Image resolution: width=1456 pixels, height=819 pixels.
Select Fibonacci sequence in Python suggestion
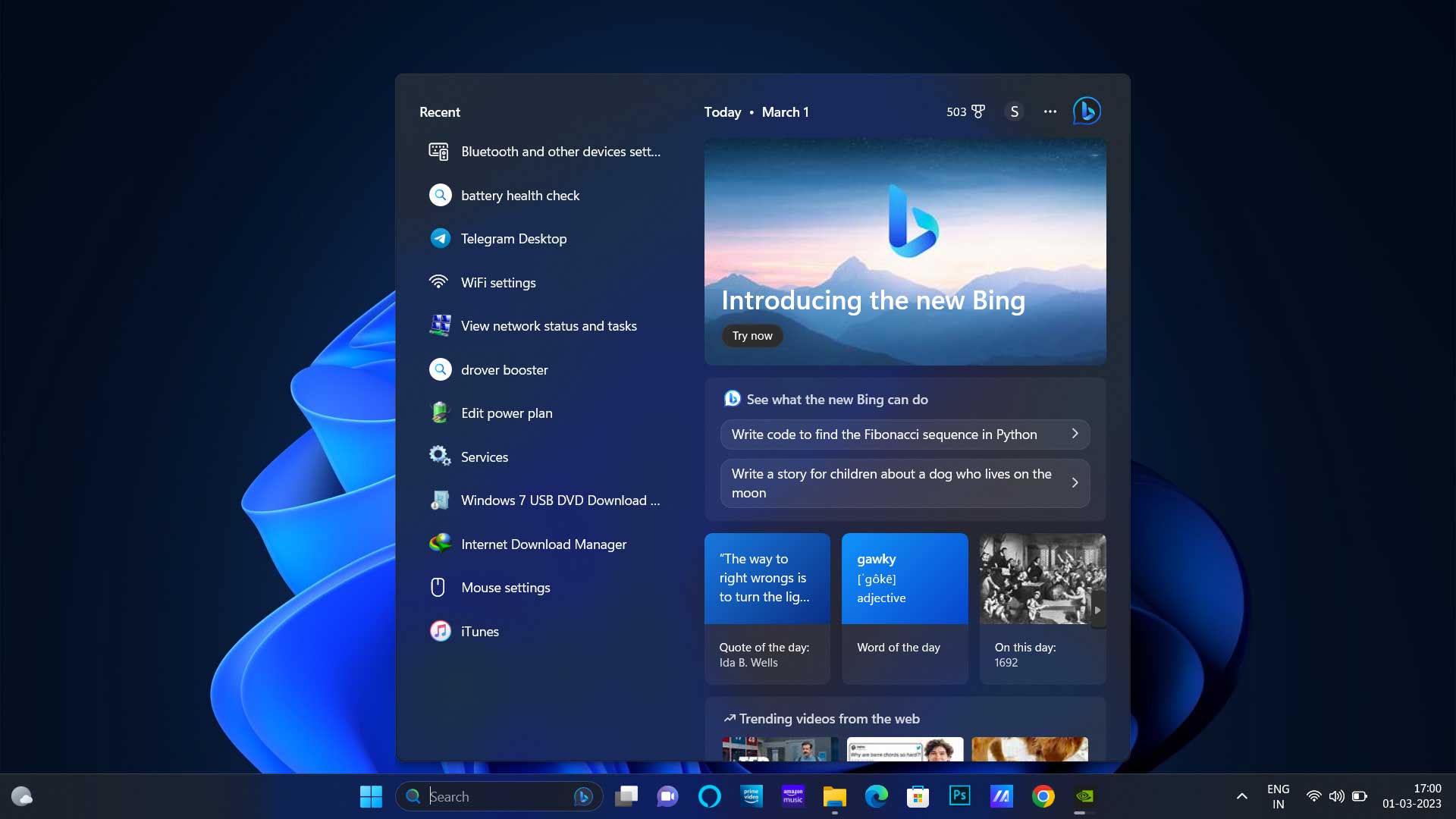(x=905, y=435)
